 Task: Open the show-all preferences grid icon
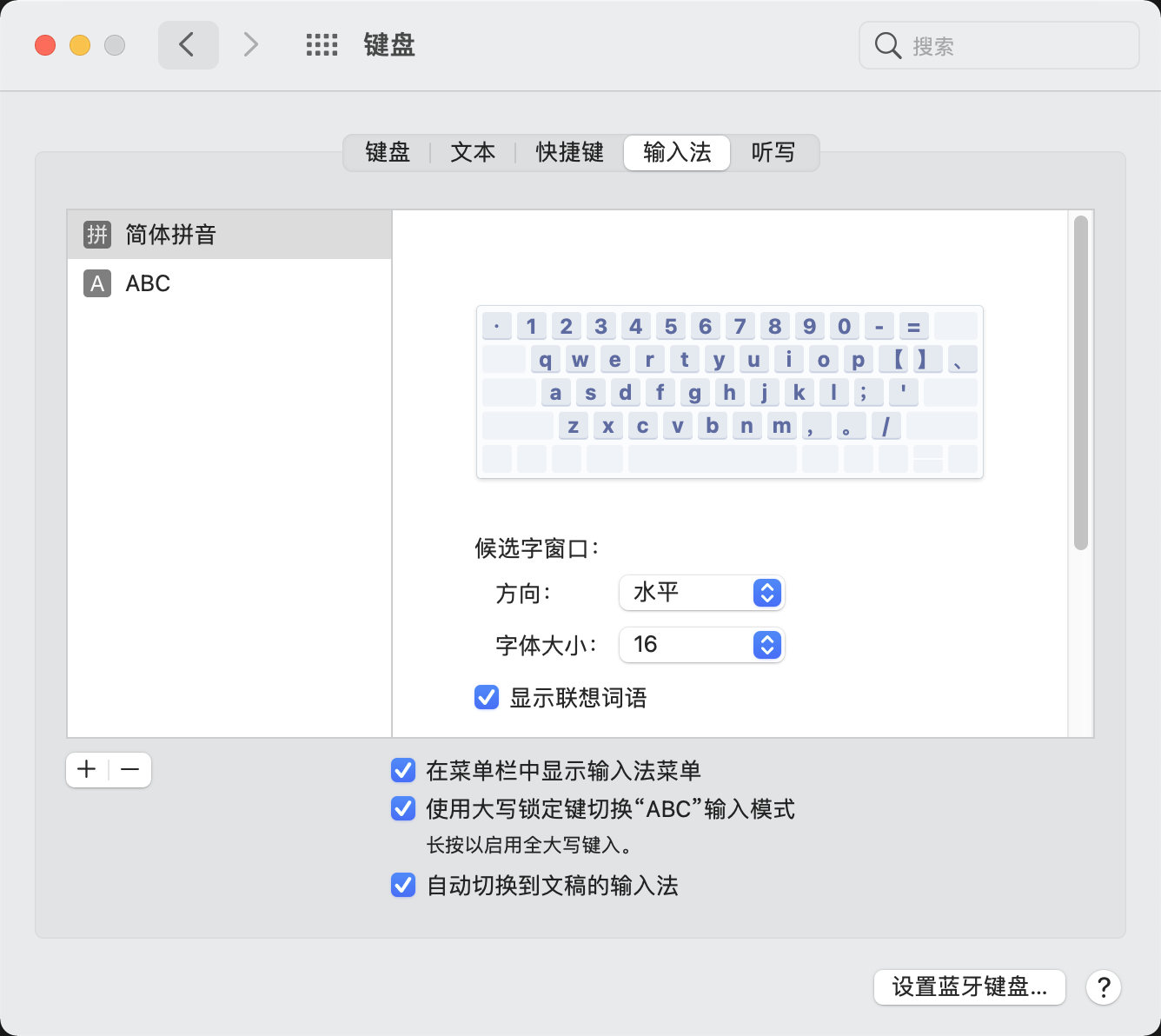322,45
